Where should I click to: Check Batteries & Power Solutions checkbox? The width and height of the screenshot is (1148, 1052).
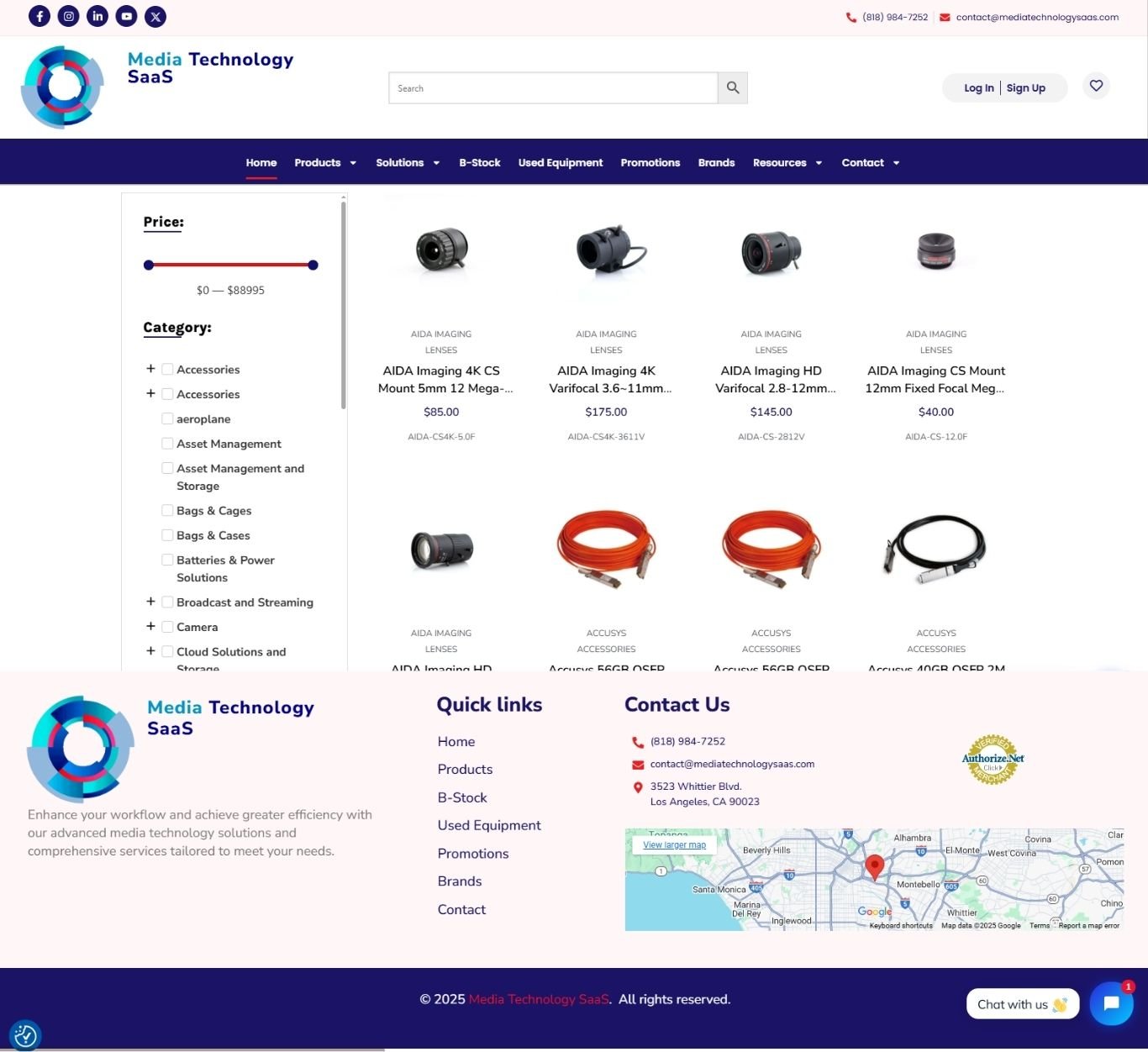pos(167,560)
